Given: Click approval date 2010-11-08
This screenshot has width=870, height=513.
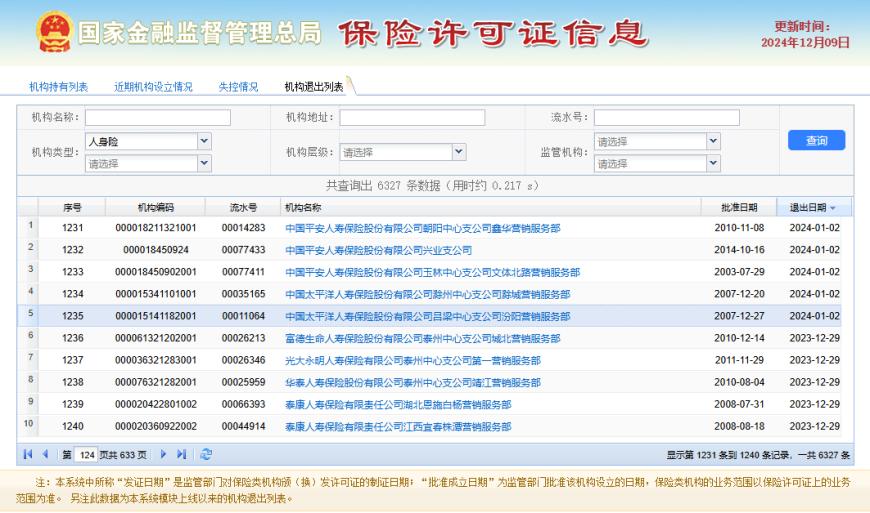Looking at the screenshot, I should (739, 228).
